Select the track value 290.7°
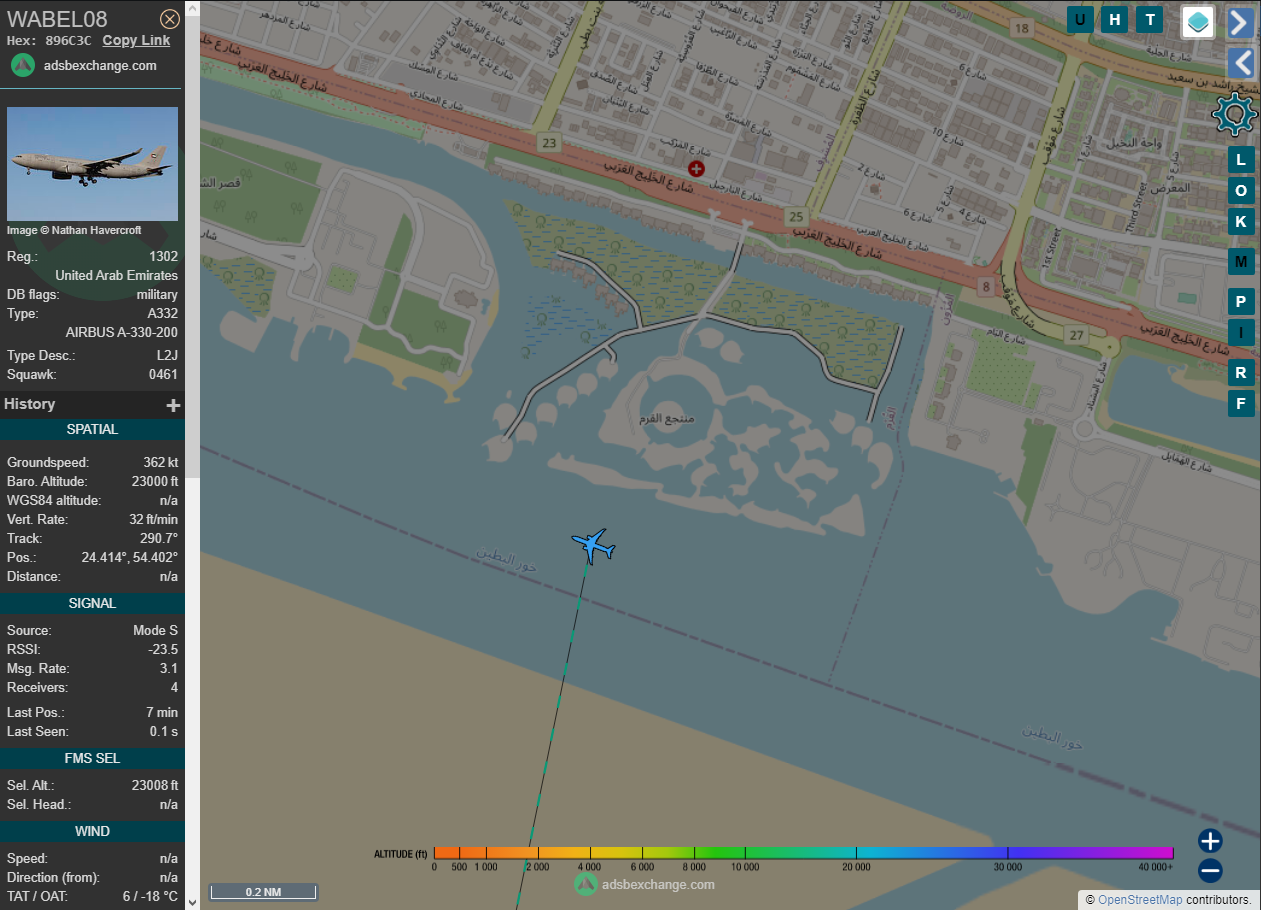Screen dimensions: 1261x910 point(160,538)
